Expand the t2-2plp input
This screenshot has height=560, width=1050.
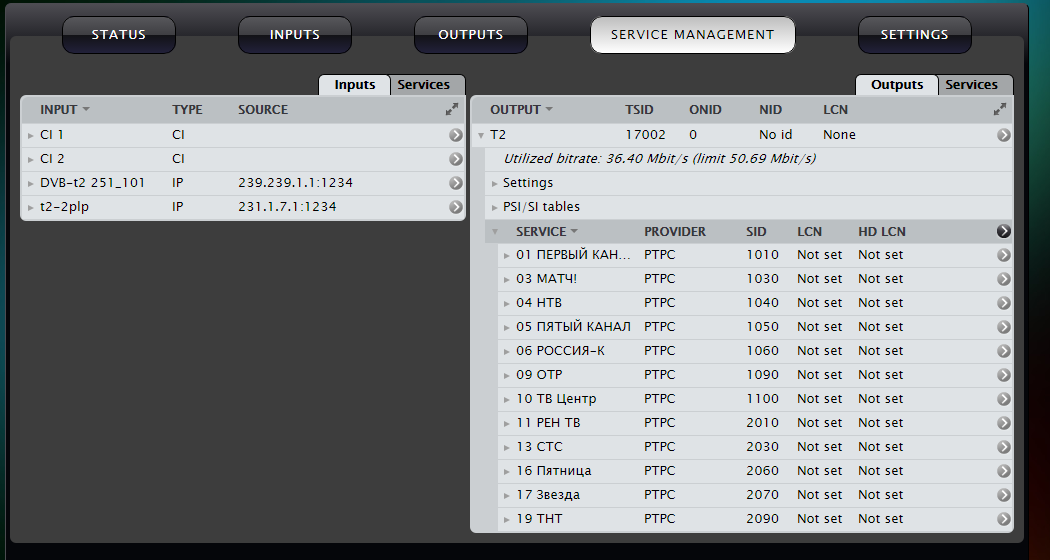(x=31, y=208)
